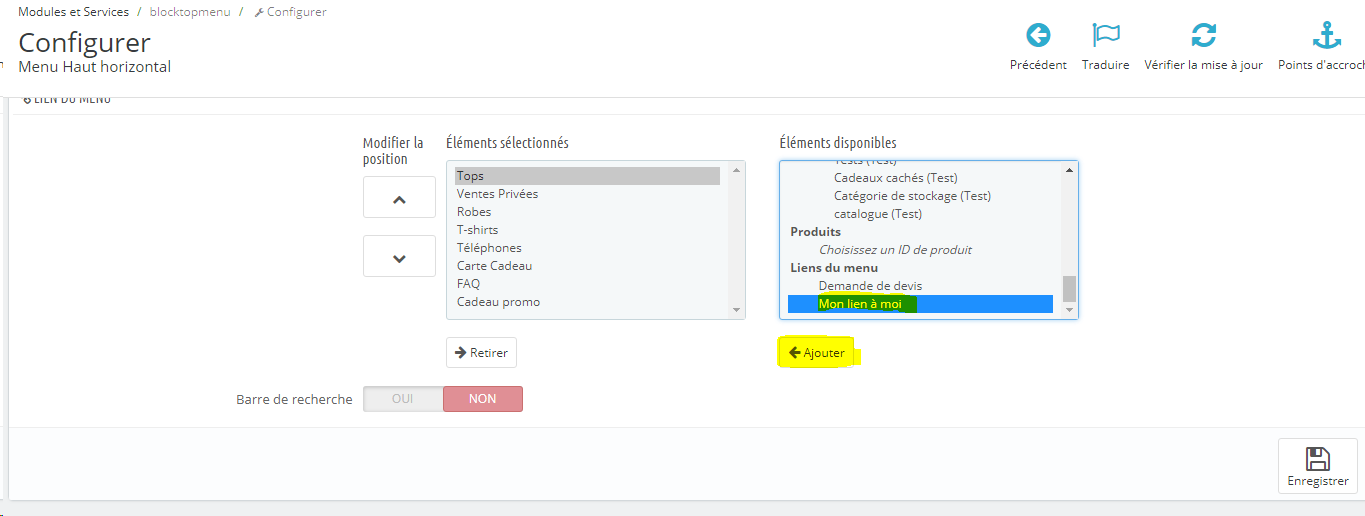Click up arrow of Éléments sélectionnés scrollbar

(x=737, y=170)
